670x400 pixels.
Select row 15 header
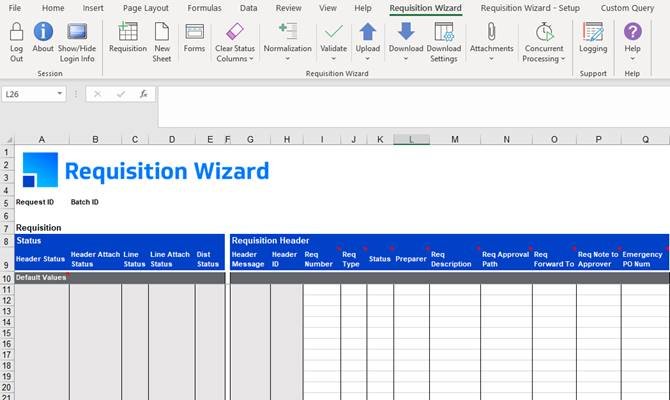[x=7, y=333]
